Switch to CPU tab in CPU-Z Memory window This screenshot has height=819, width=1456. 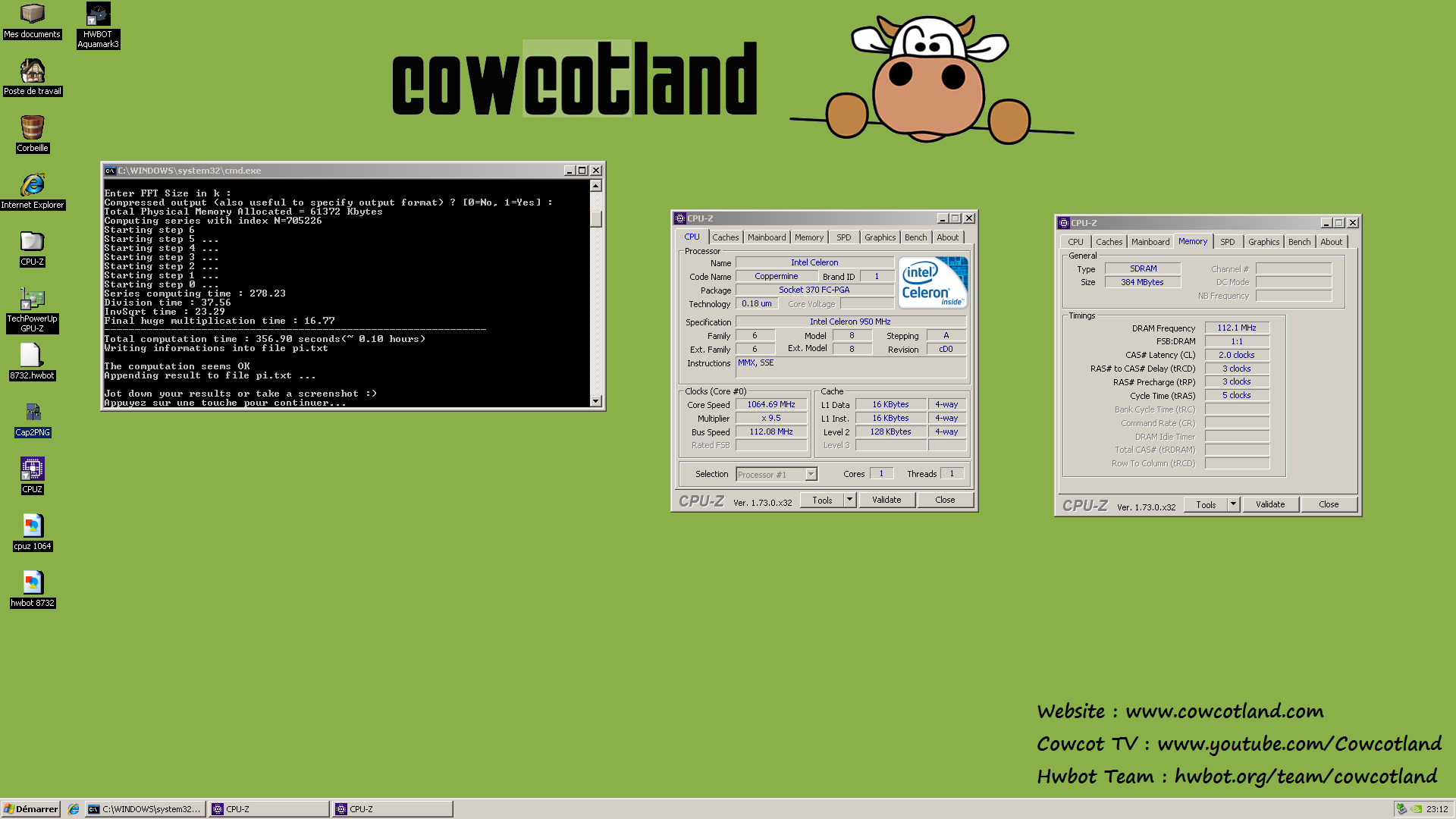pyautogui.click(x=1075, y=242)
